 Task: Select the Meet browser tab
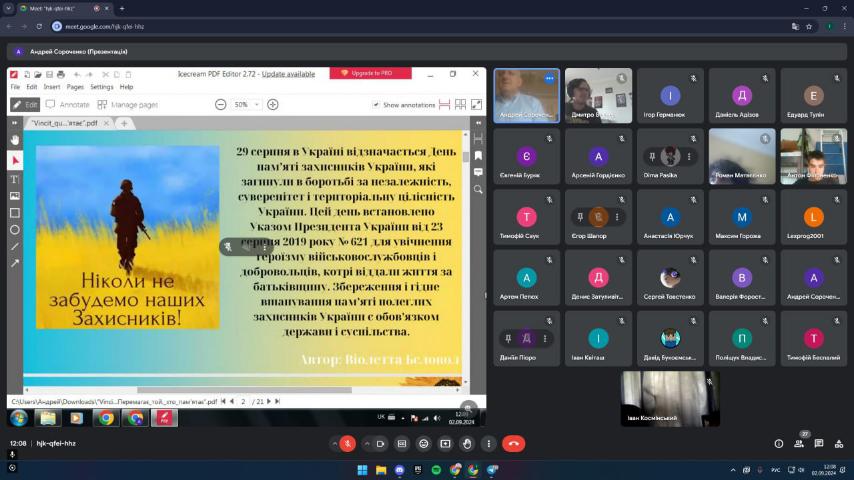click(x=50, y=8)
